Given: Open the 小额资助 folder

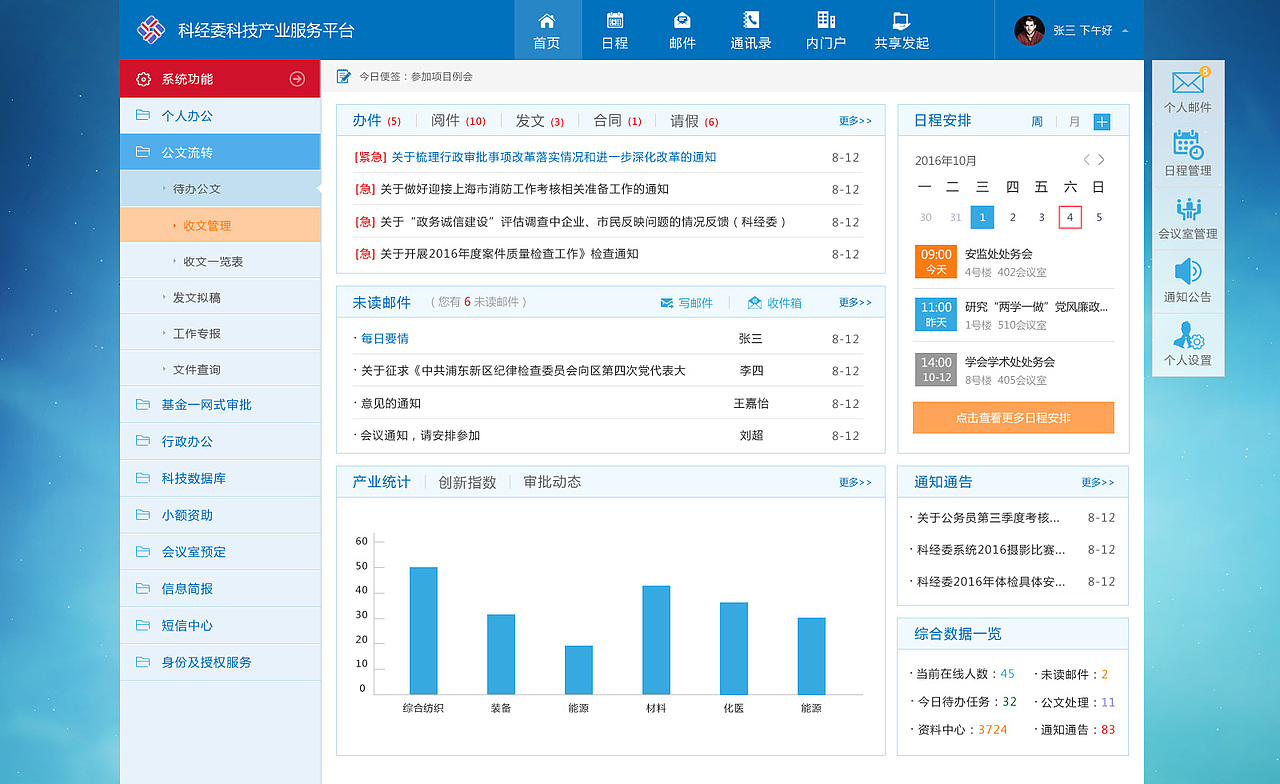Looking at the screenshot, I should 220,516.
